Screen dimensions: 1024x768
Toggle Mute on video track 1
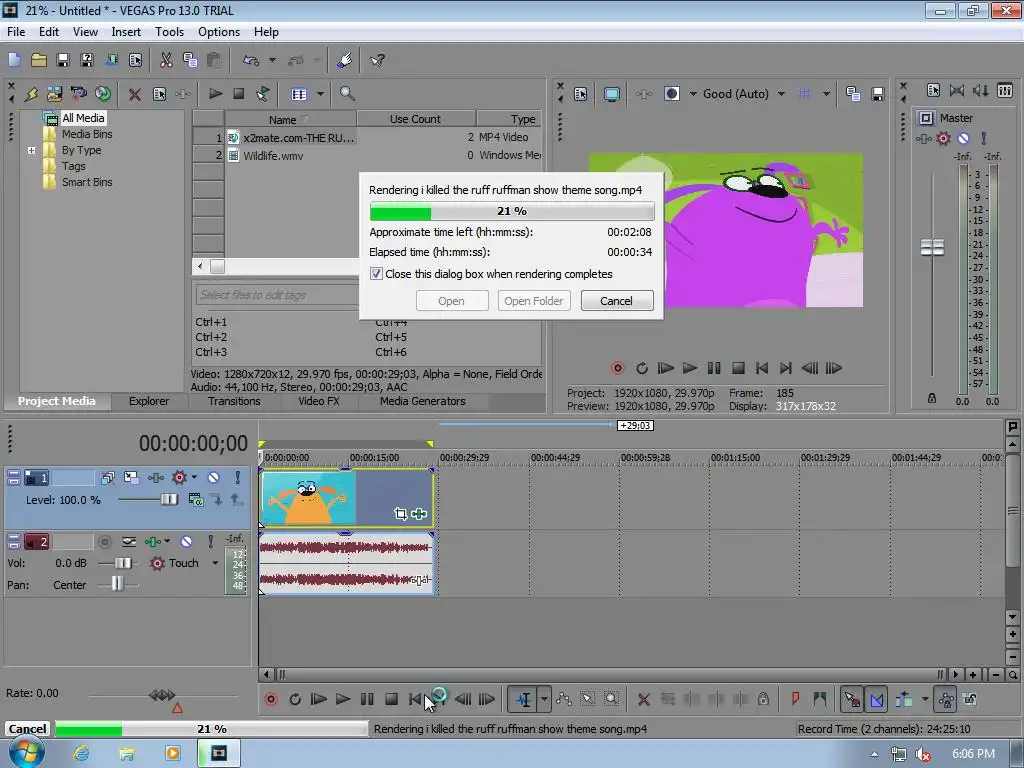pos(213,478)
